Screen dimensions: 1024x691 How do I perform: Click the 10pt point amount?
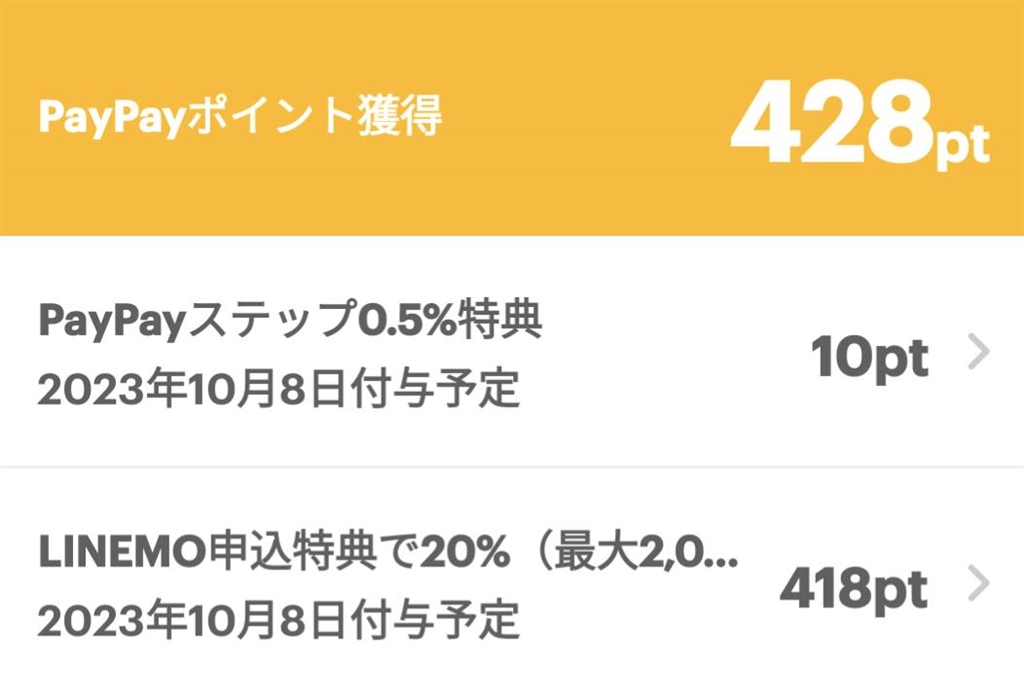click(869, 357)
